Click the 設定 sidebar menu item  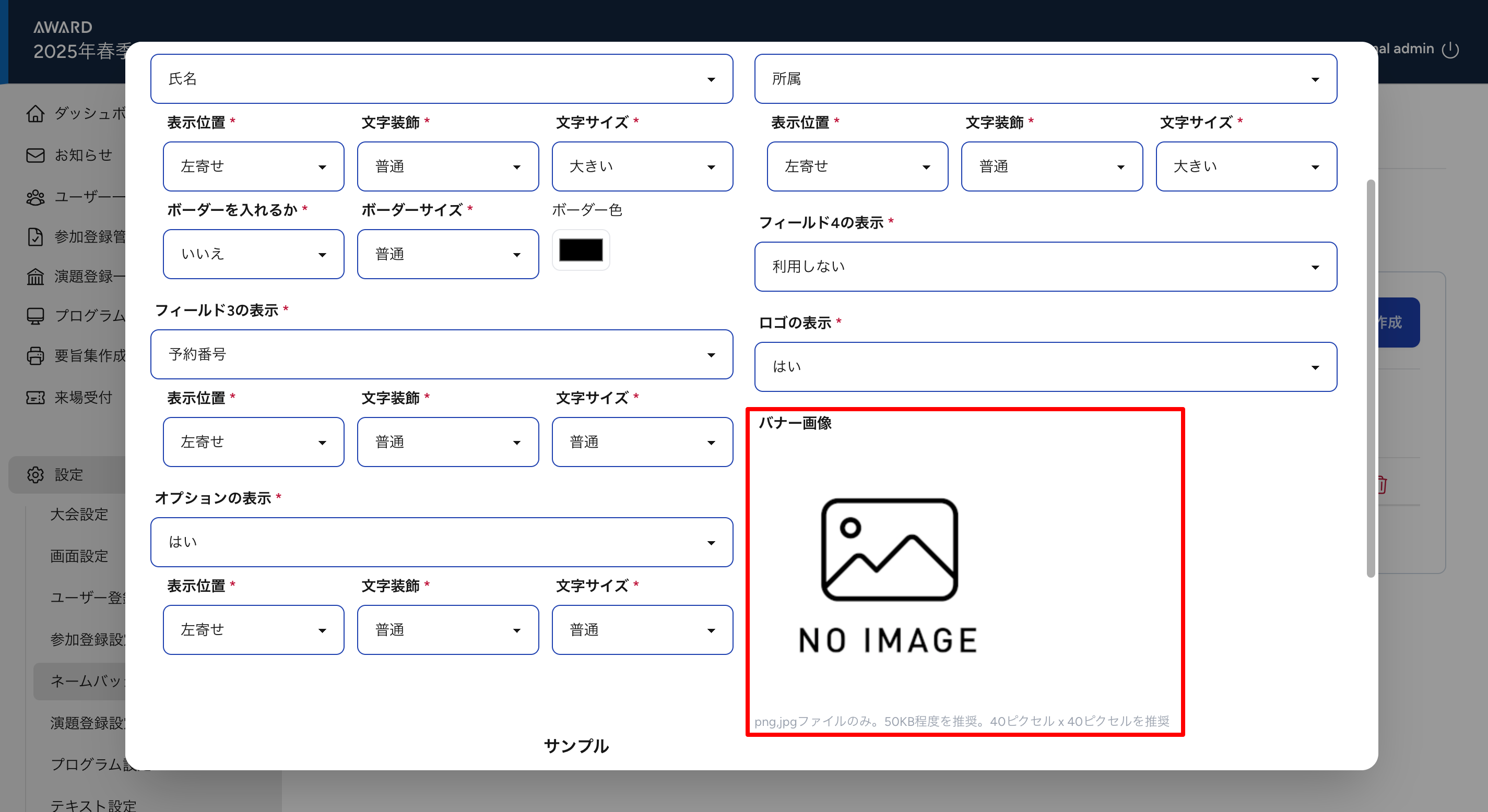pos(68,475)
